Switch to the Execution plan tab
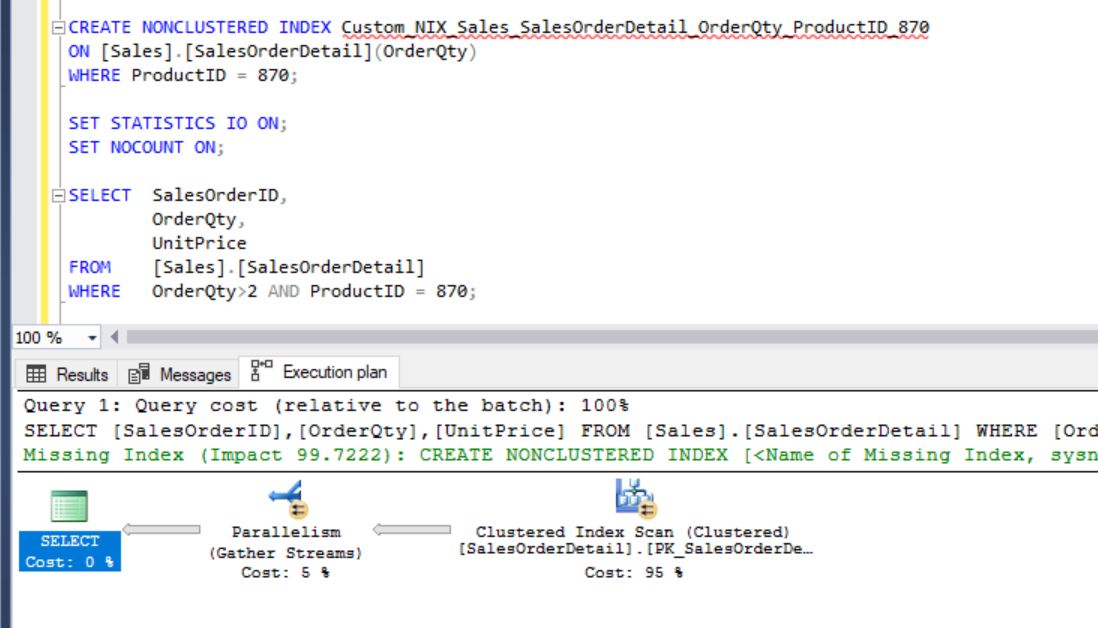Viewport: 1098px width, 628px height. pyautogui.click(x=319, y=372)
